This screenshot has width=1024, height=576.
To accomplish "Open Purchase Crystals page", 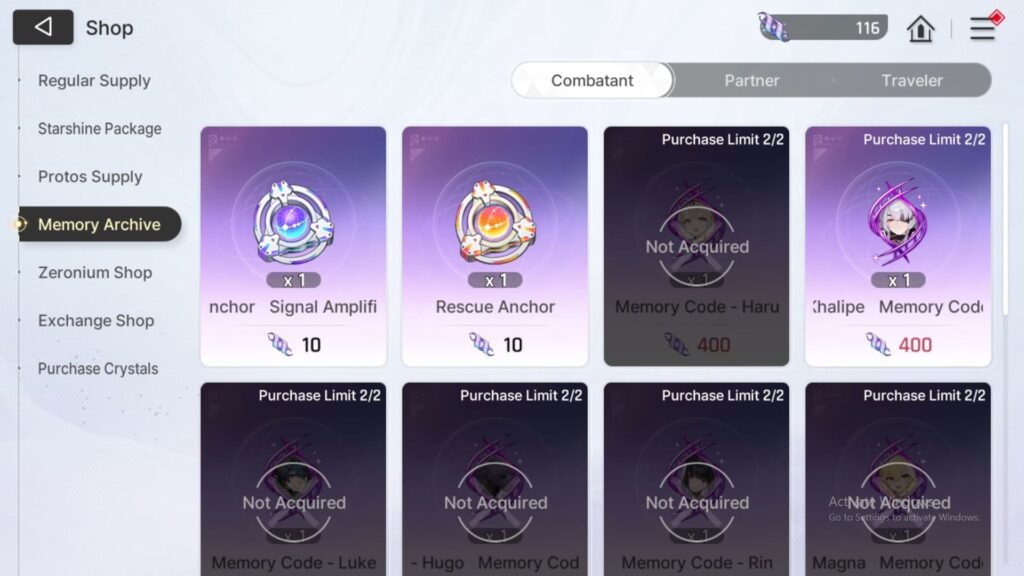I will pos(98,368).
